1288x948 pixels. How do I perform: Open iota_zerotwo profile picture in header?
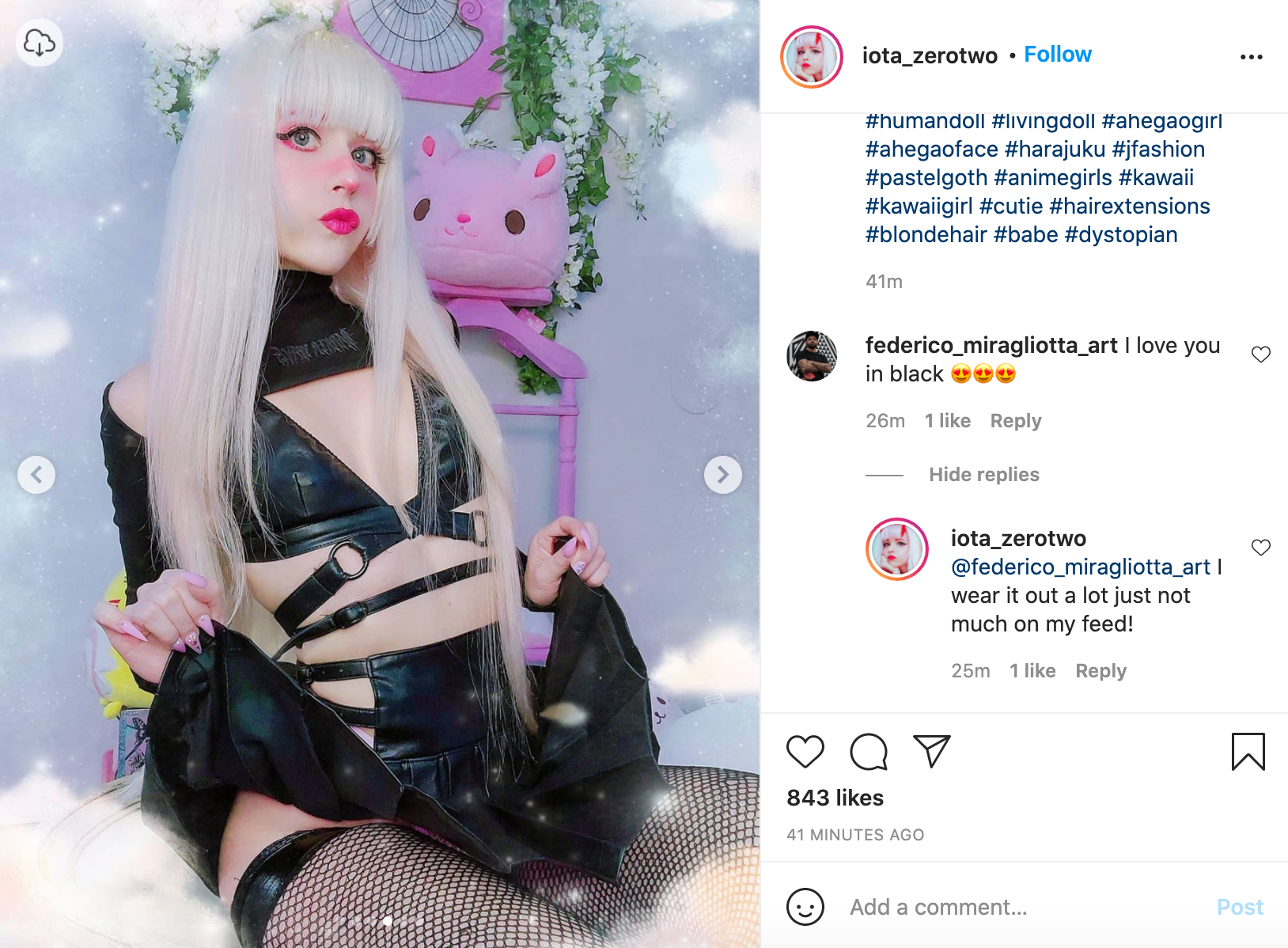[811, 57]
